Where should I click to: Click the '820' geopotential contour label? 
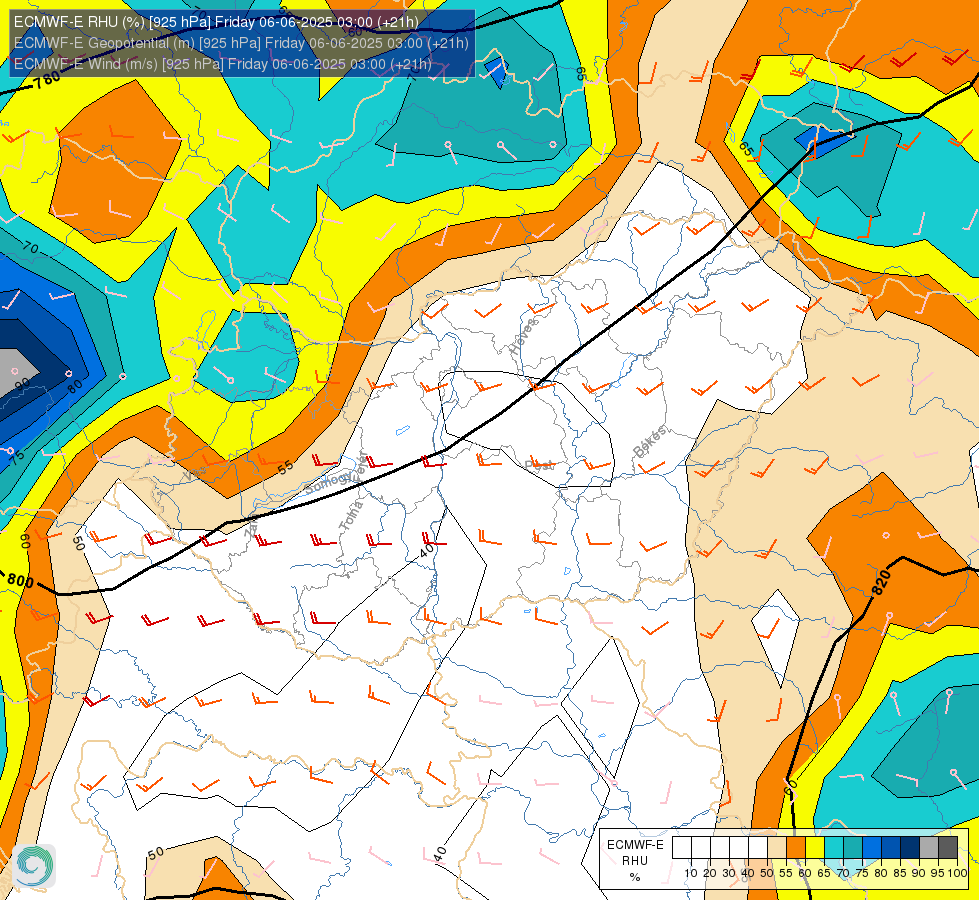(x=881, y=582)
